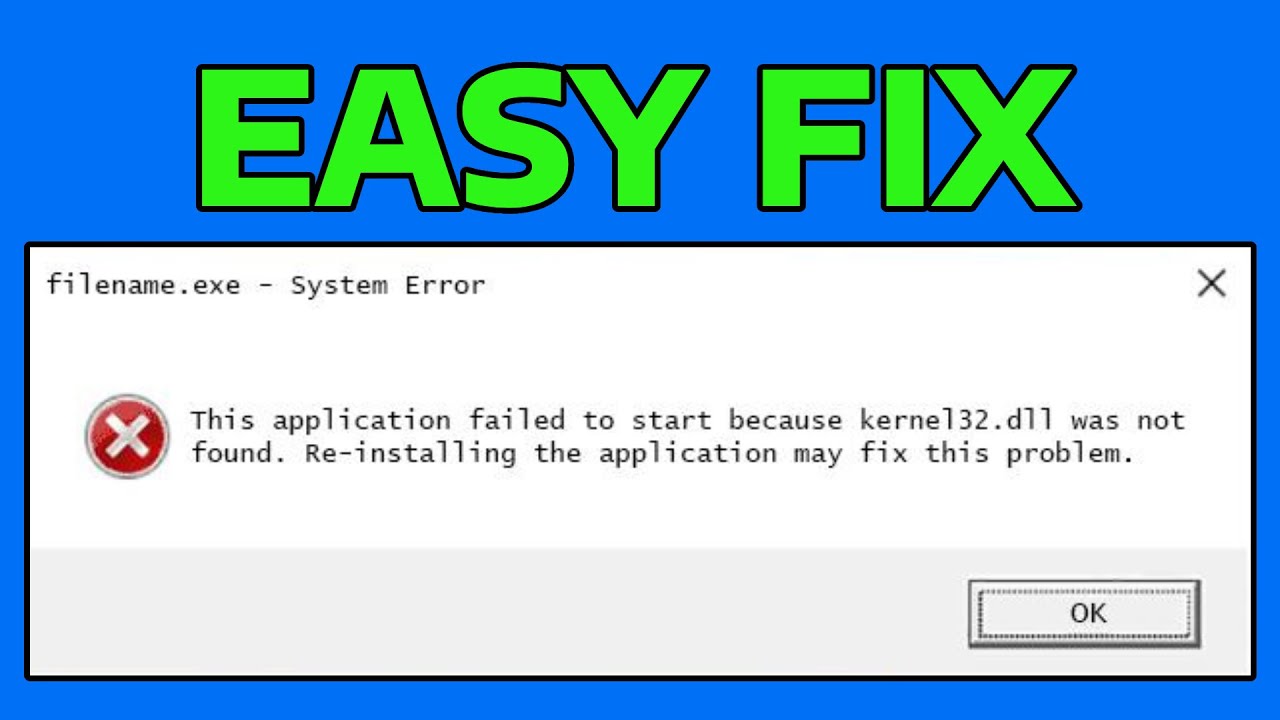This screenshot has height=720, width=1280.
Task: Click the letter 'X' in FIX
Action: click(1003, 138)
